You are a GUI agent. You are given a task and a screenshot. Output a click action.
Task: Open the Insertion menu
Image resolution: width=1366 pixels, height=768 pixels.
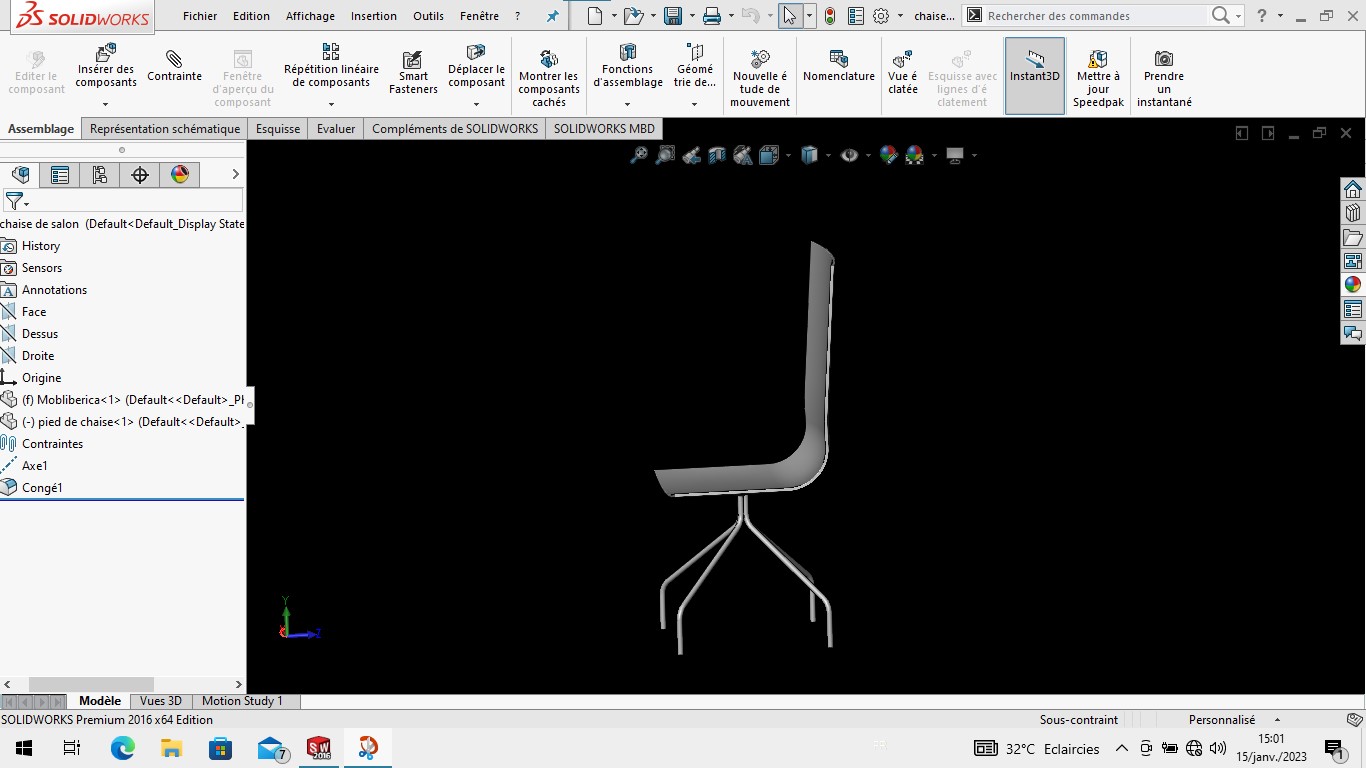(374, 16)
